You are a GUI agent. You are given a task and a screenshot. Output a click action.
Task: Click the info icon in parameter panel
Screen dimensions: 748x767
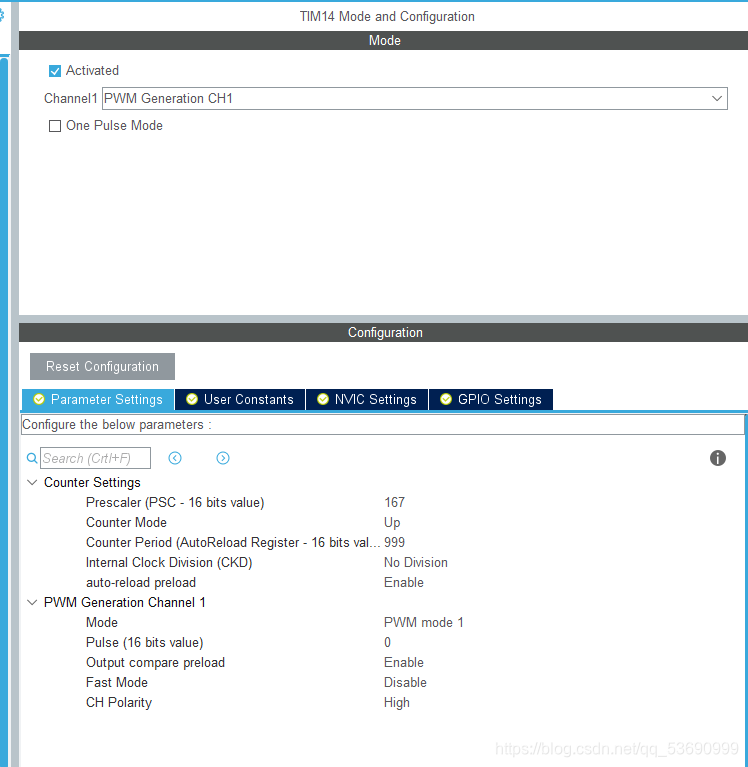[717, 458]
